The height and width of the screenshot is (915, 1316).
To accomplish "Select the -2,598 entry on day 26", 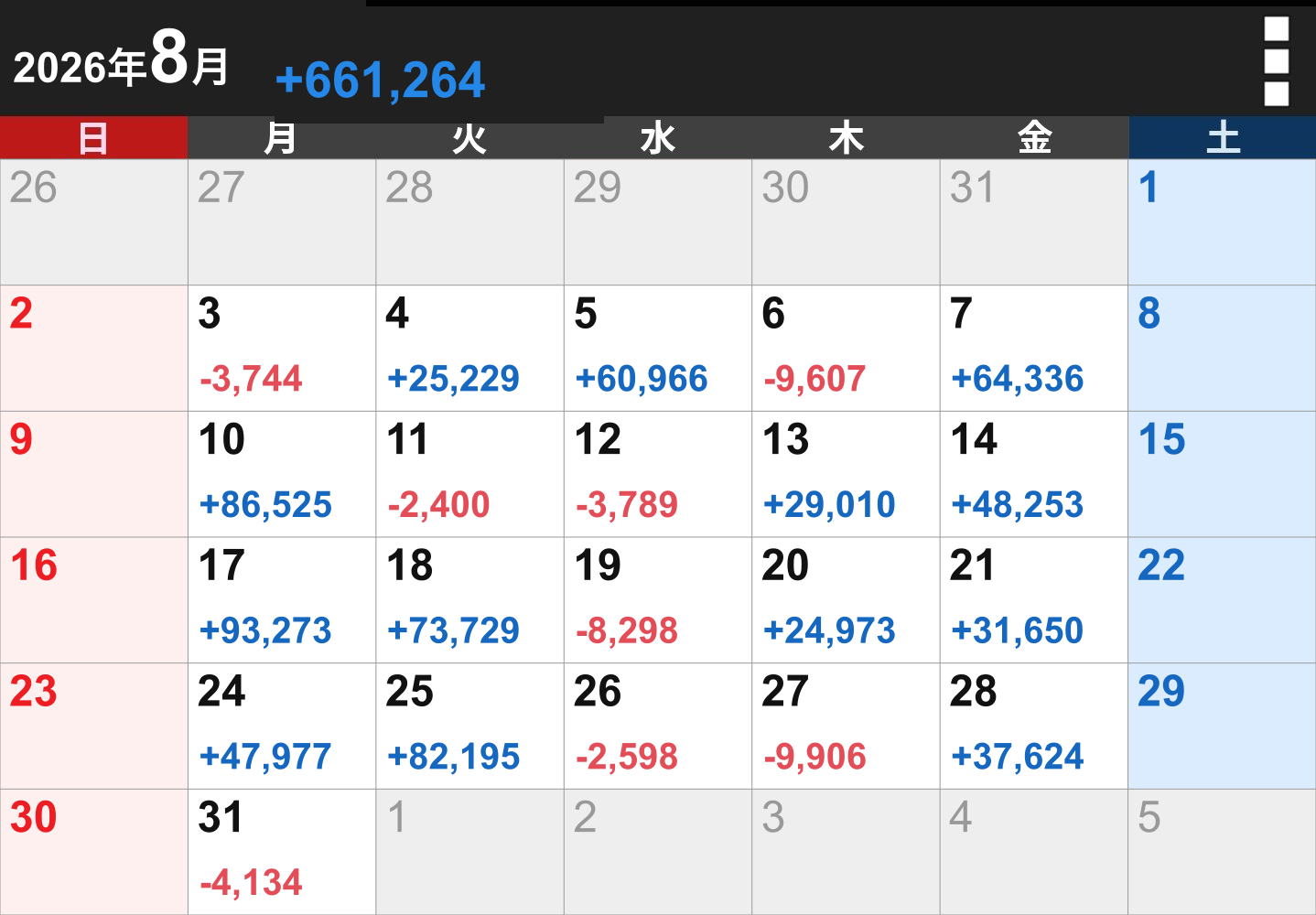I will (627, 757).
